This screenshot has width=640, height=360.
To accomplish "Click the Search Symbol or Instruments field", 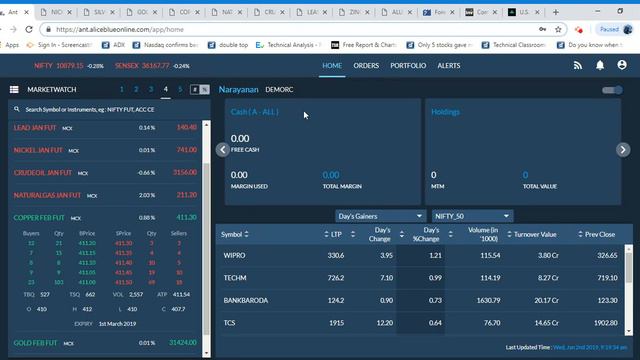I will coord(109,109).
